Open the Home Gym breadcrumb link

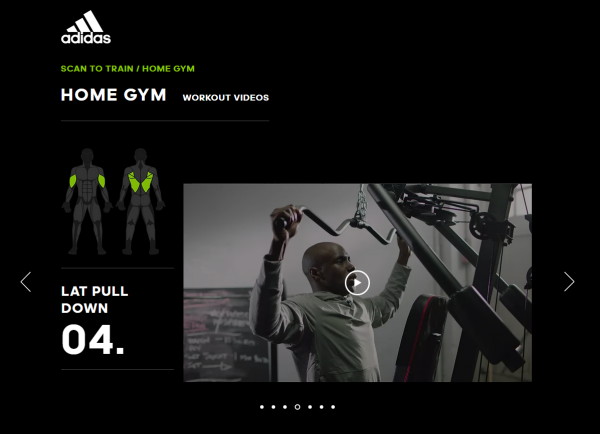(x=168, y=69)
